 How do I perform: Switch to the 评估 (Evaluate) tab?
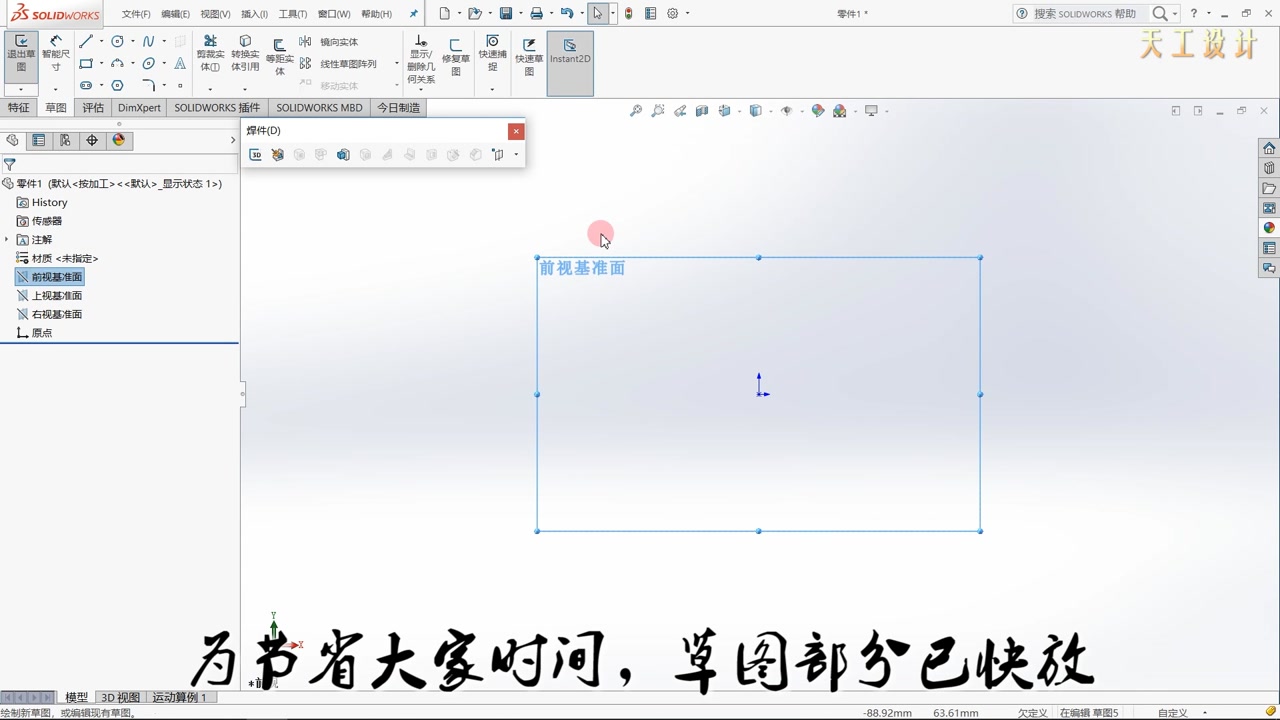93,107
